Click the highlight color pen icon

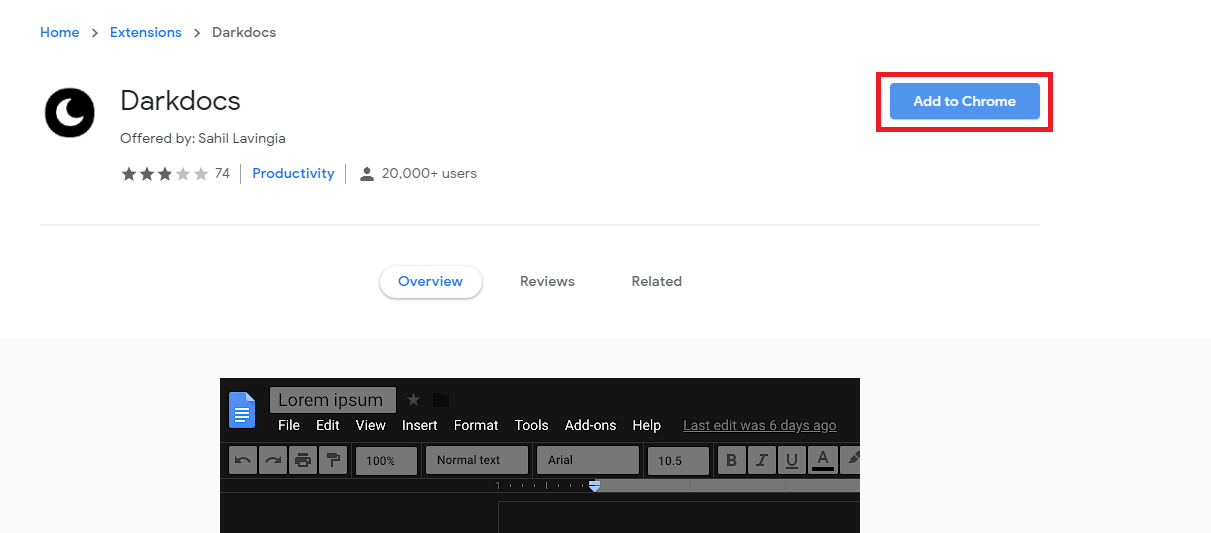pos(851,460)
